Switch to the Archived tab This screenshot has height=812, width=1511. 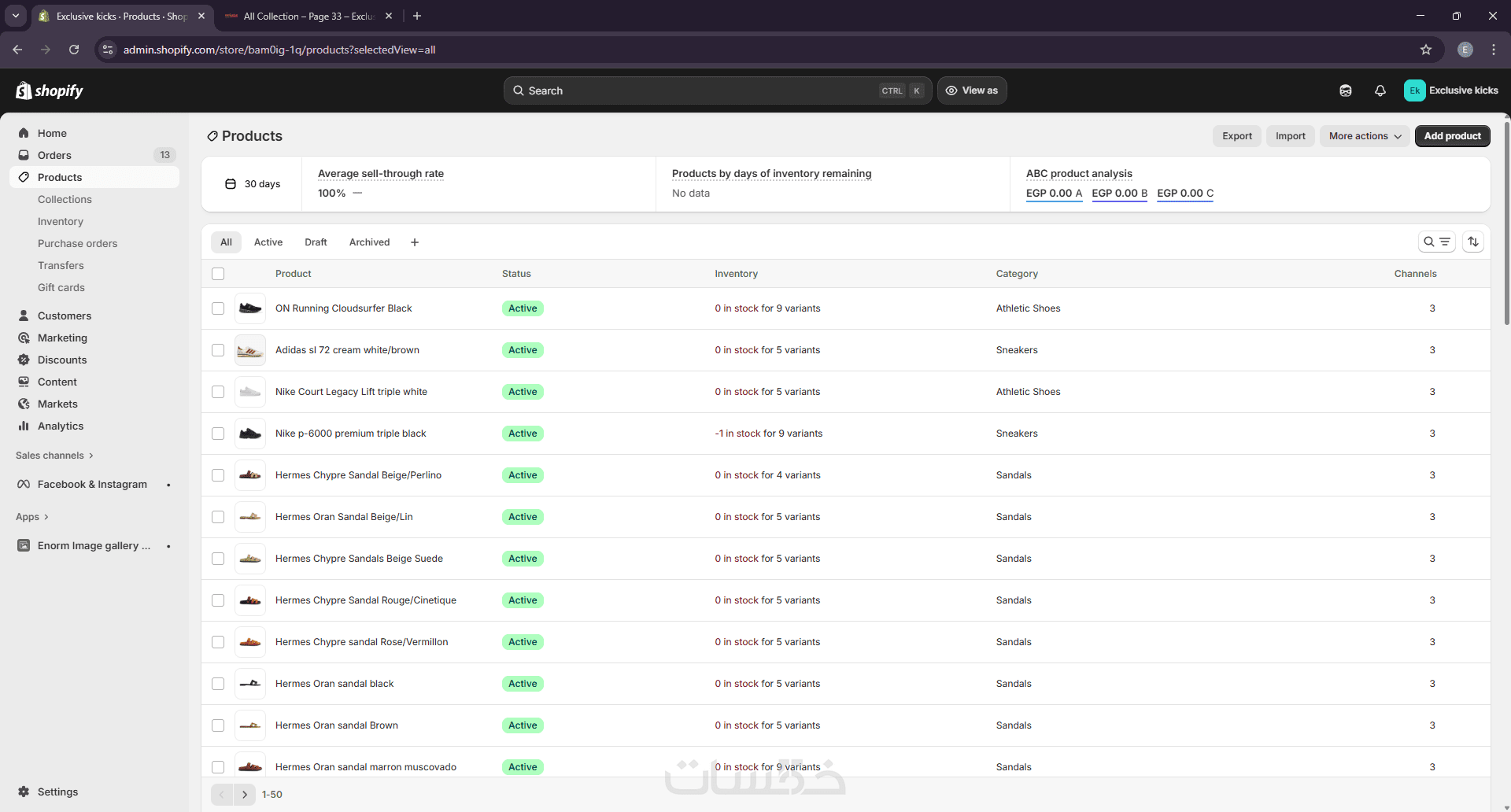(369, 242)
